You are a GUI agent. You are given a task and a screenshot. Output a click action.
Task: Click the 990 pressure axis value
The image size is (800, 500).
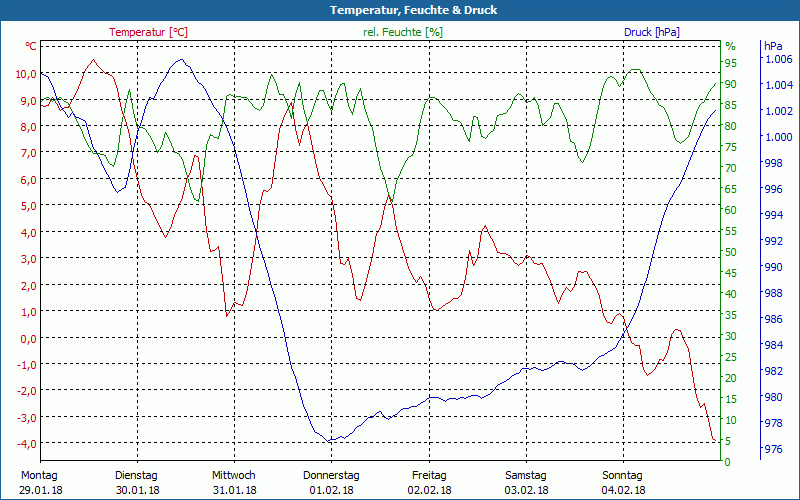pos(773,267)
